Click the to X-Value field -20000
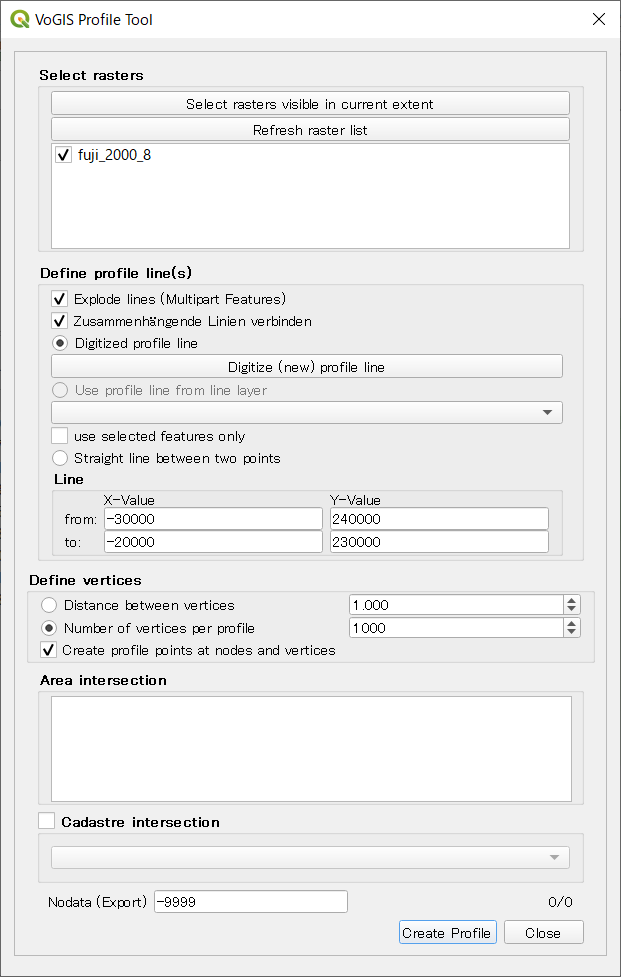The image size is (621, 977). pos(213,542)
